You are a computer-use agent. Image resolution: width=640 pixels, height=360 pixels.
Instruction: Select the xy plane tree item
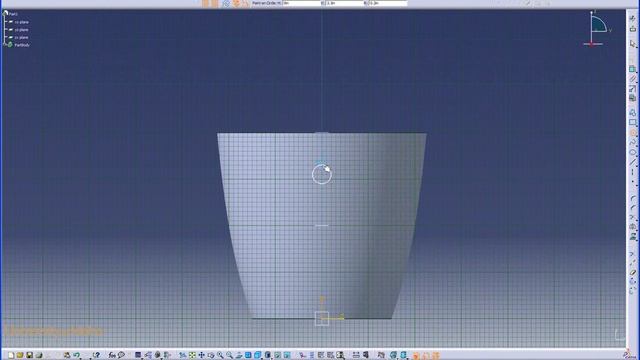point(21,22)
